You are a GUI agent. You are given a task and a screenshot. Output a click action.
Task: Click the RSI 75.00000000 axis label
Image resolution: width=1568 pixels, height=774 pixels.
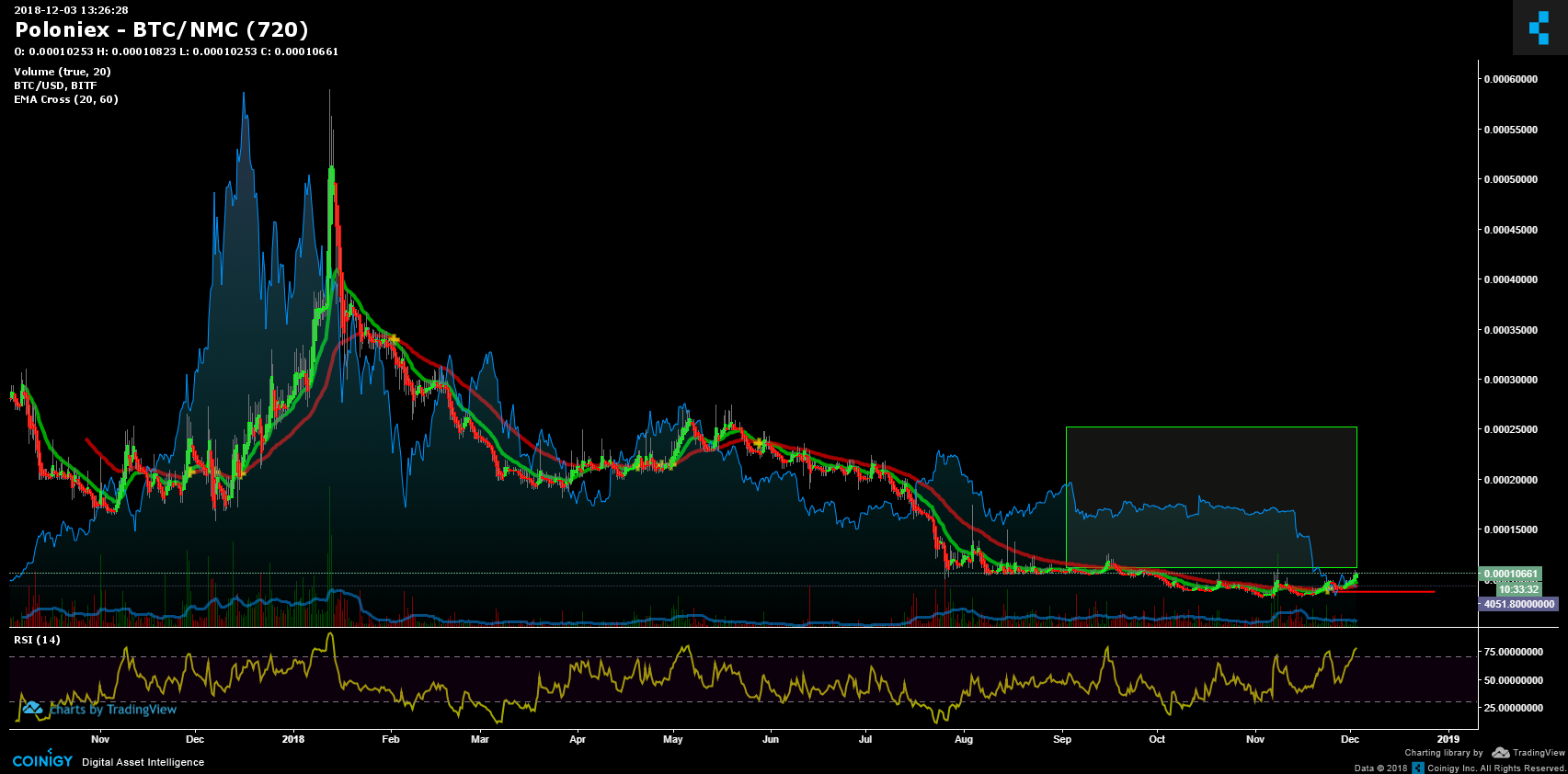click(1514, 652)
